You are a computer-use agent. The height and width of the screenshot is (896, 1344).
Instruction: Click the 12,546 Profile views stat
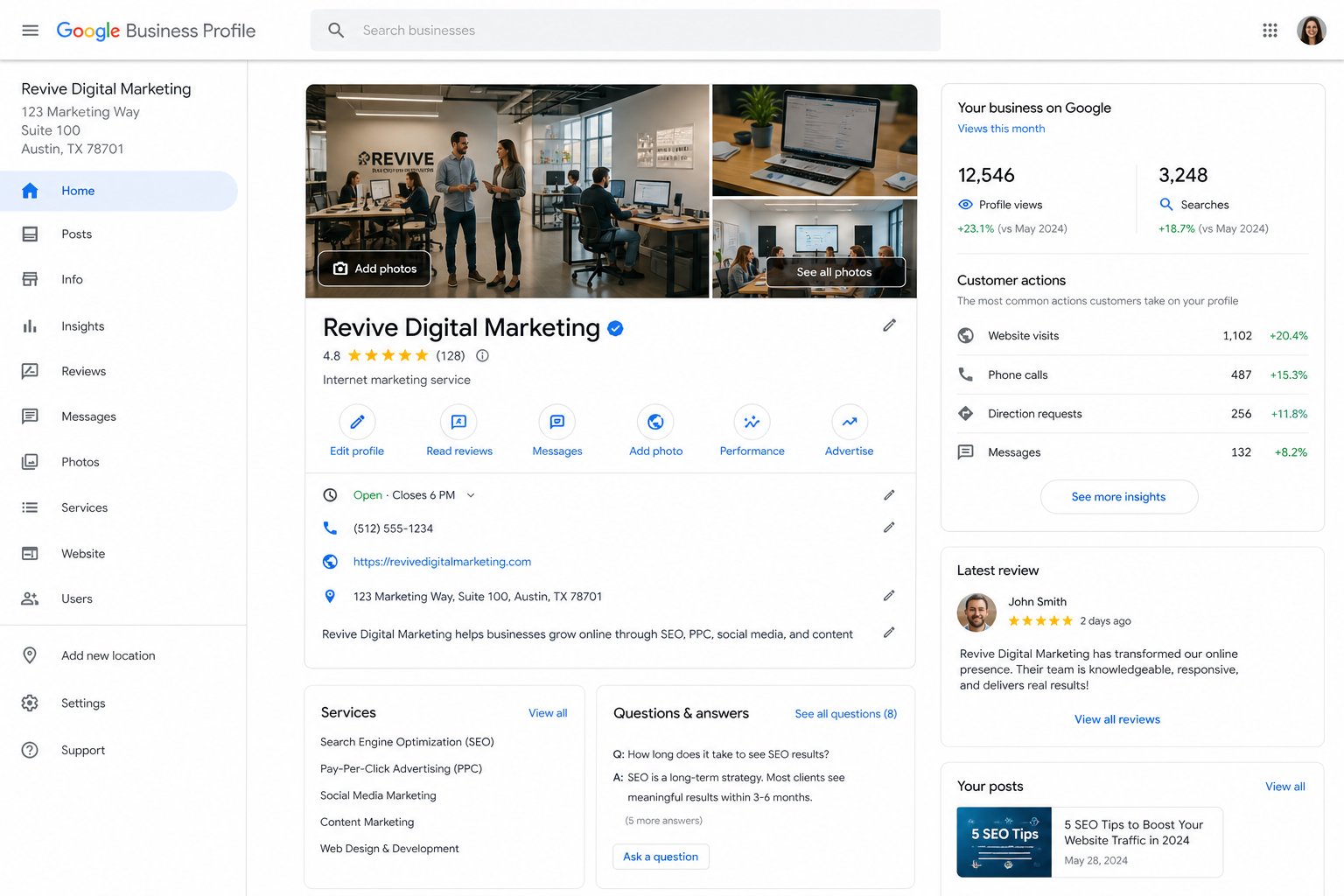point(1013,200)
